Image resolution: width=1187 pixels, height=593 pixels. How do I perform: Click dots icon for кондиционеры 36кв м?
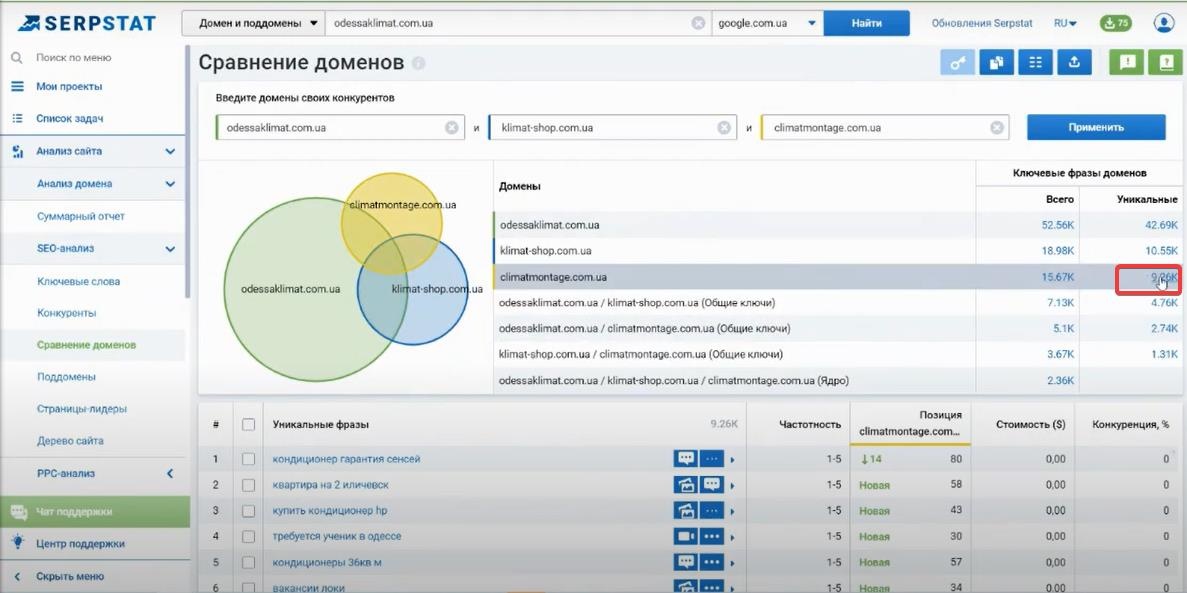click(x=712, y=562)
